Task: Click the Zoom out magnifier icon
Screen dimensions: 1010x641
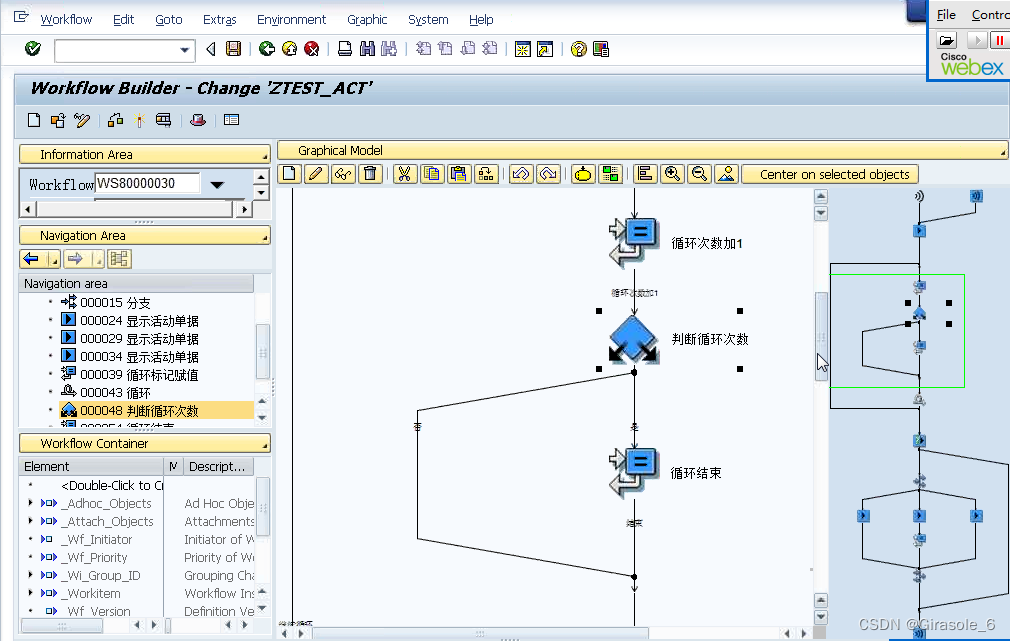Action: point(700,174)
